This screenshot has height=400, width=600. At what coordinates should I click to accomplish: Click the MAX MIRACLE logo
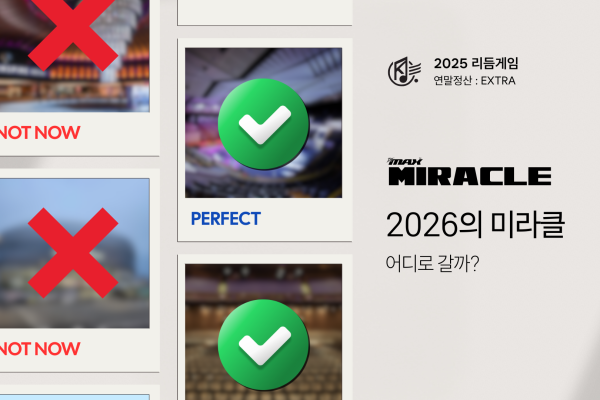[470, 172]
